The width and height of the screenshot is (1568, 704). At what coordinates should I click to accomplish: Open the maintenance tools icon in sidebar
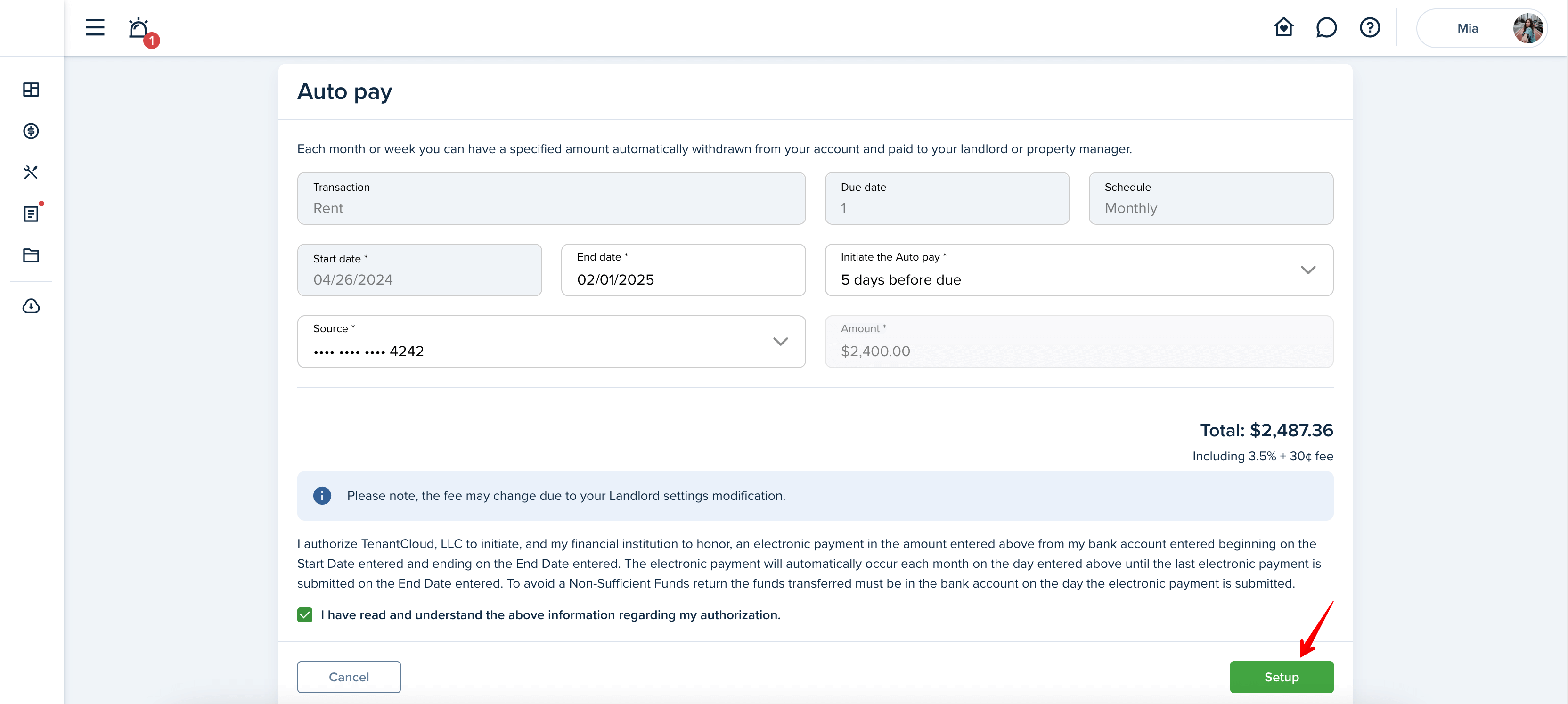point(31,172)
